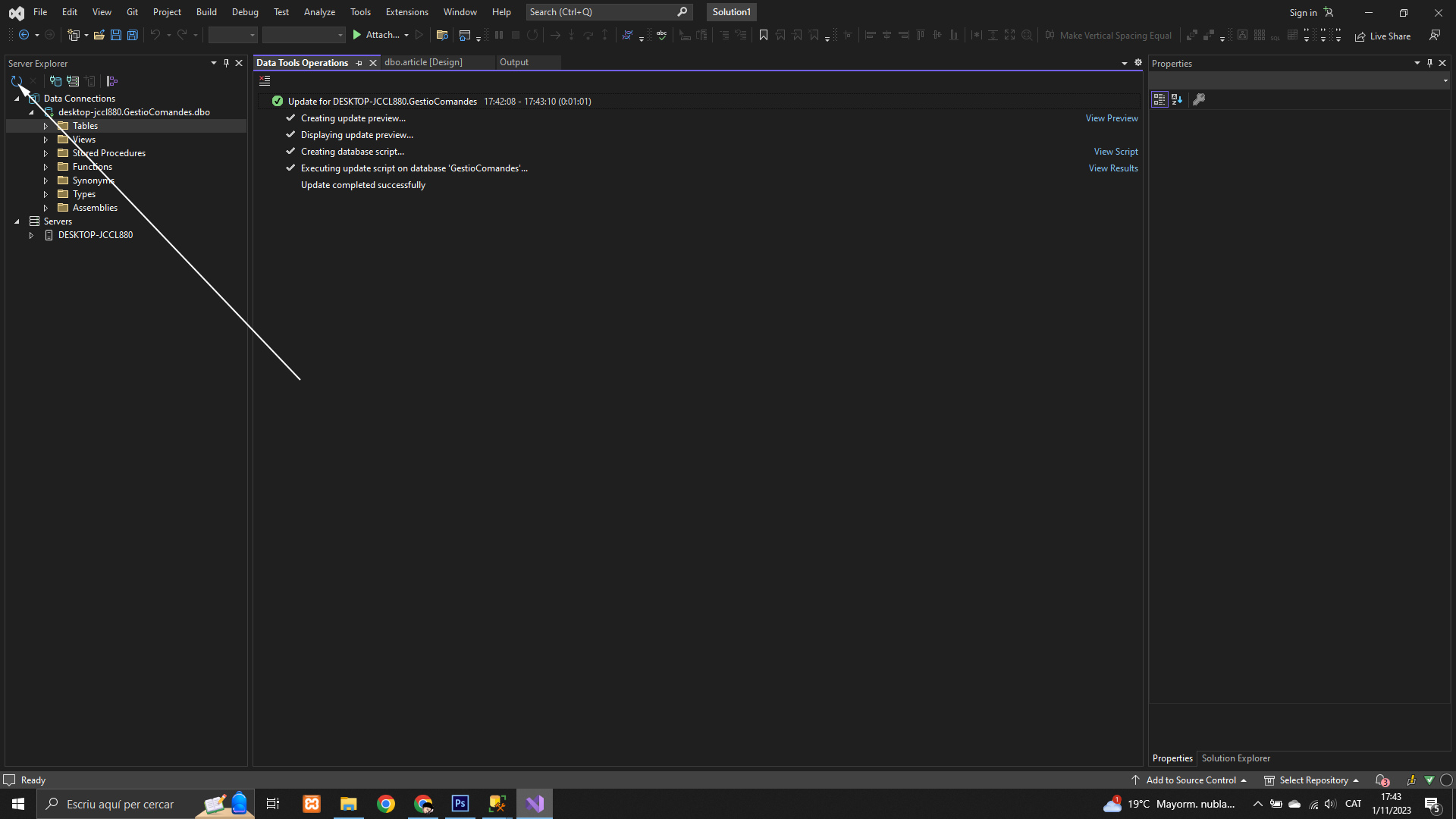Viewport: 1456px width, 819px height.
Task: Switch to dbo.article [Design] tab
Action: pyautogui.click(x=423, y=62)
